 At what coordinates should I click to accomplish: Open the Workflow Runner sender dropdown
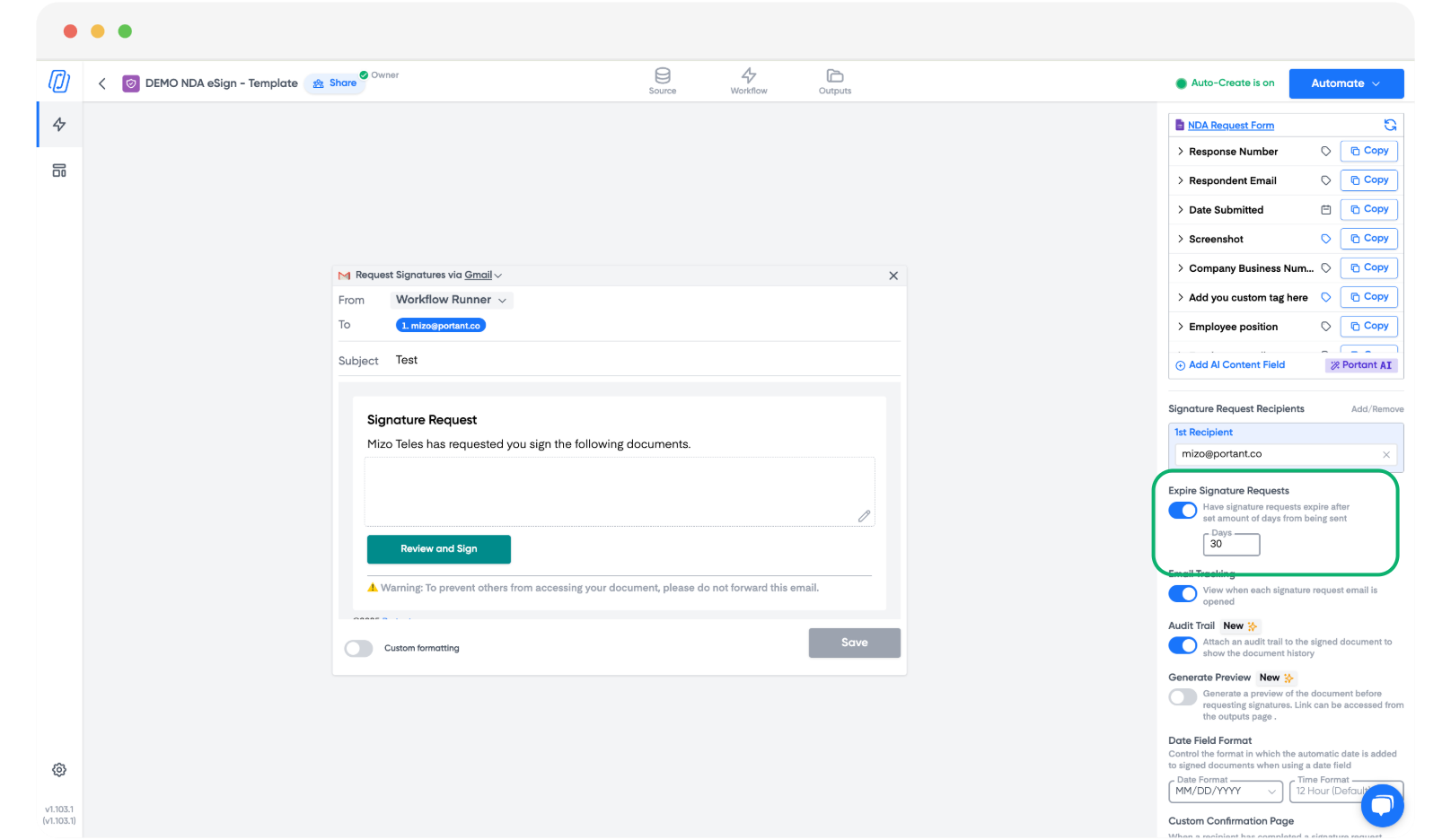click(452, 300)
